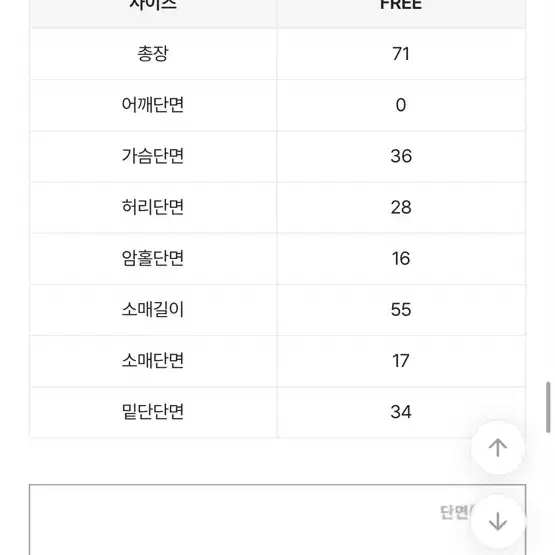Select the 가슴단면 row label
The width and height of the screenshot is (555, 555).
tap(153, 156)
